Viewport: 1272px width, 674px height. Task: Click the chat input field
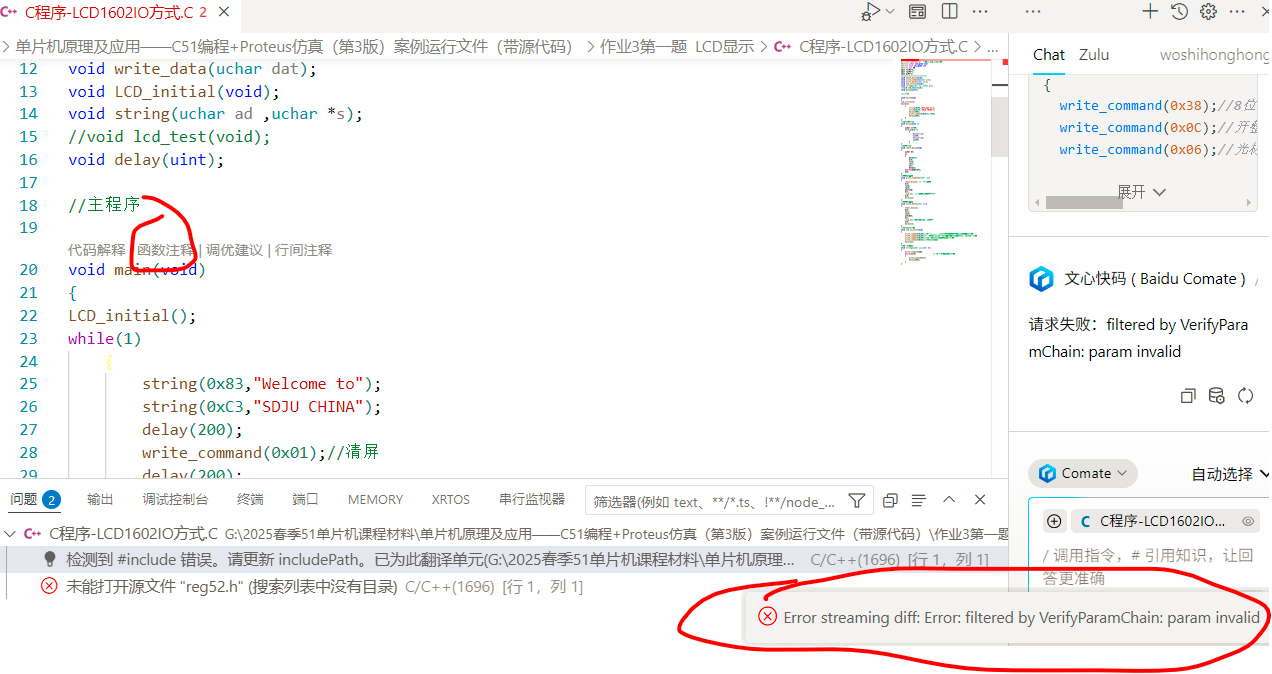click(1150, 566)
